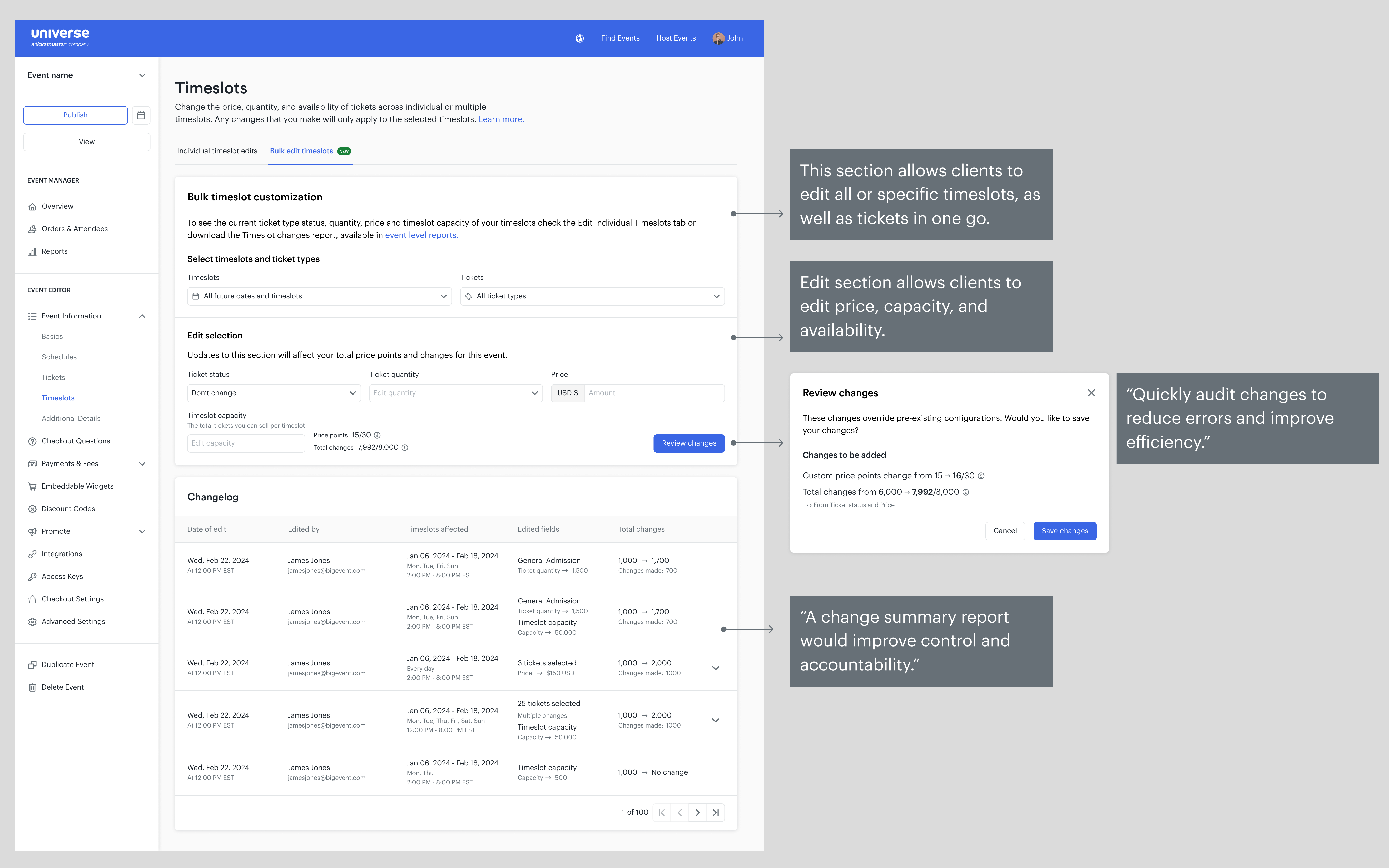Open All future dates and timeslots dropdown
Viewport: 1389px width, 868px height.
(x=319, y=296)
